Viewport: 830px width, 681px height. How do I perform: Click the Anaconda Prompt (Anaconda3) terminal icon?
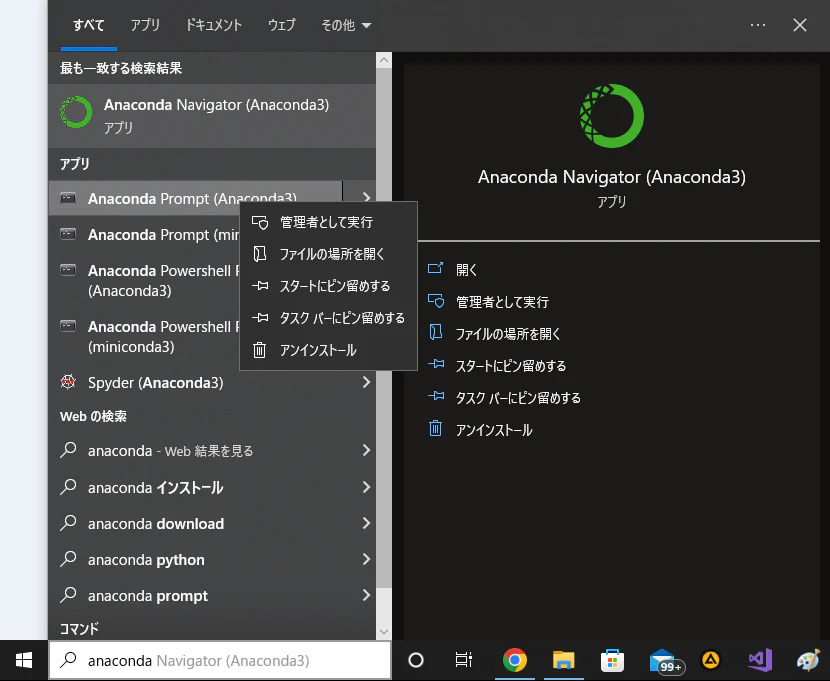point(68,198)
